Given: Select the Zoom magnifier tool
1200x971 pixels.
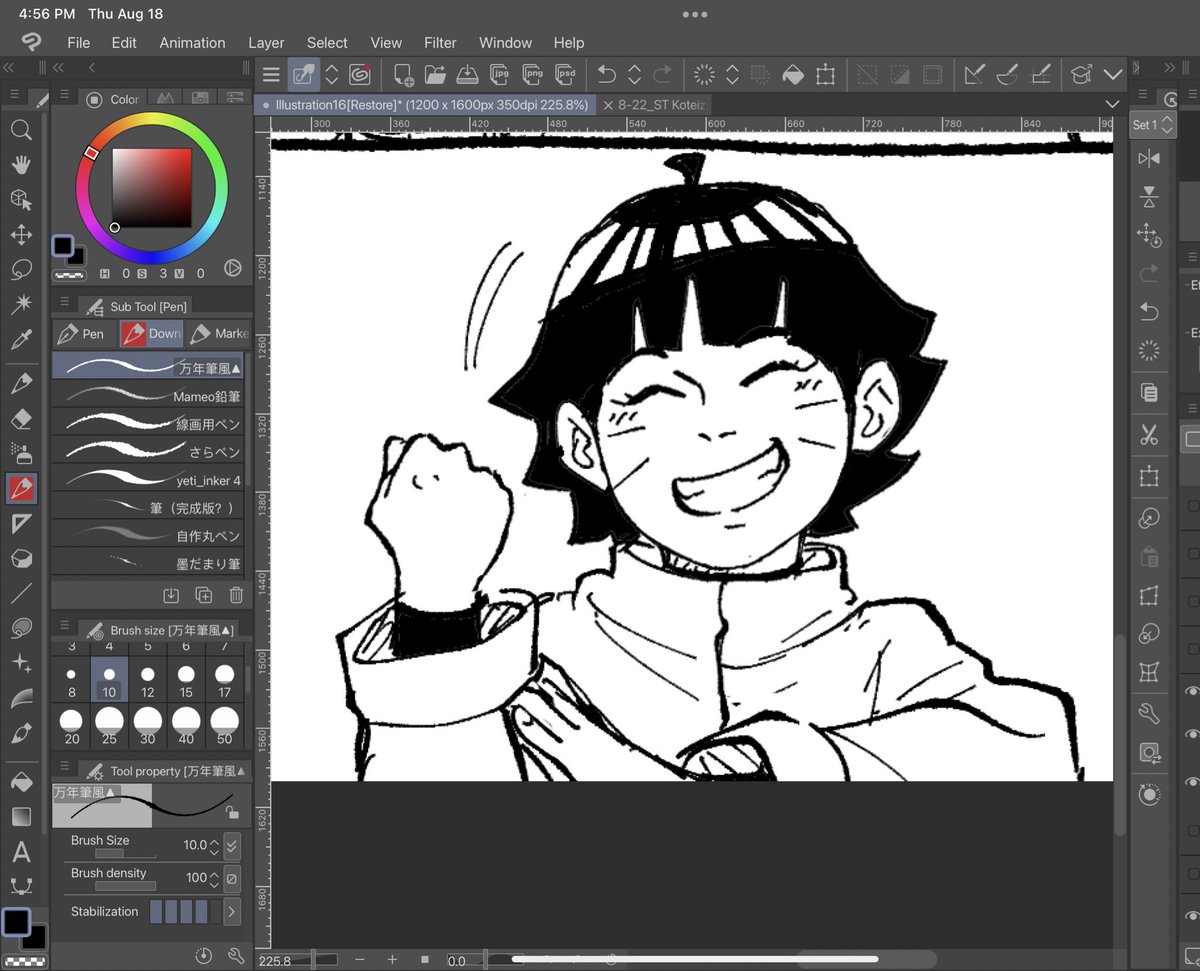Looking at the screenshot, I should coord(21,130).
